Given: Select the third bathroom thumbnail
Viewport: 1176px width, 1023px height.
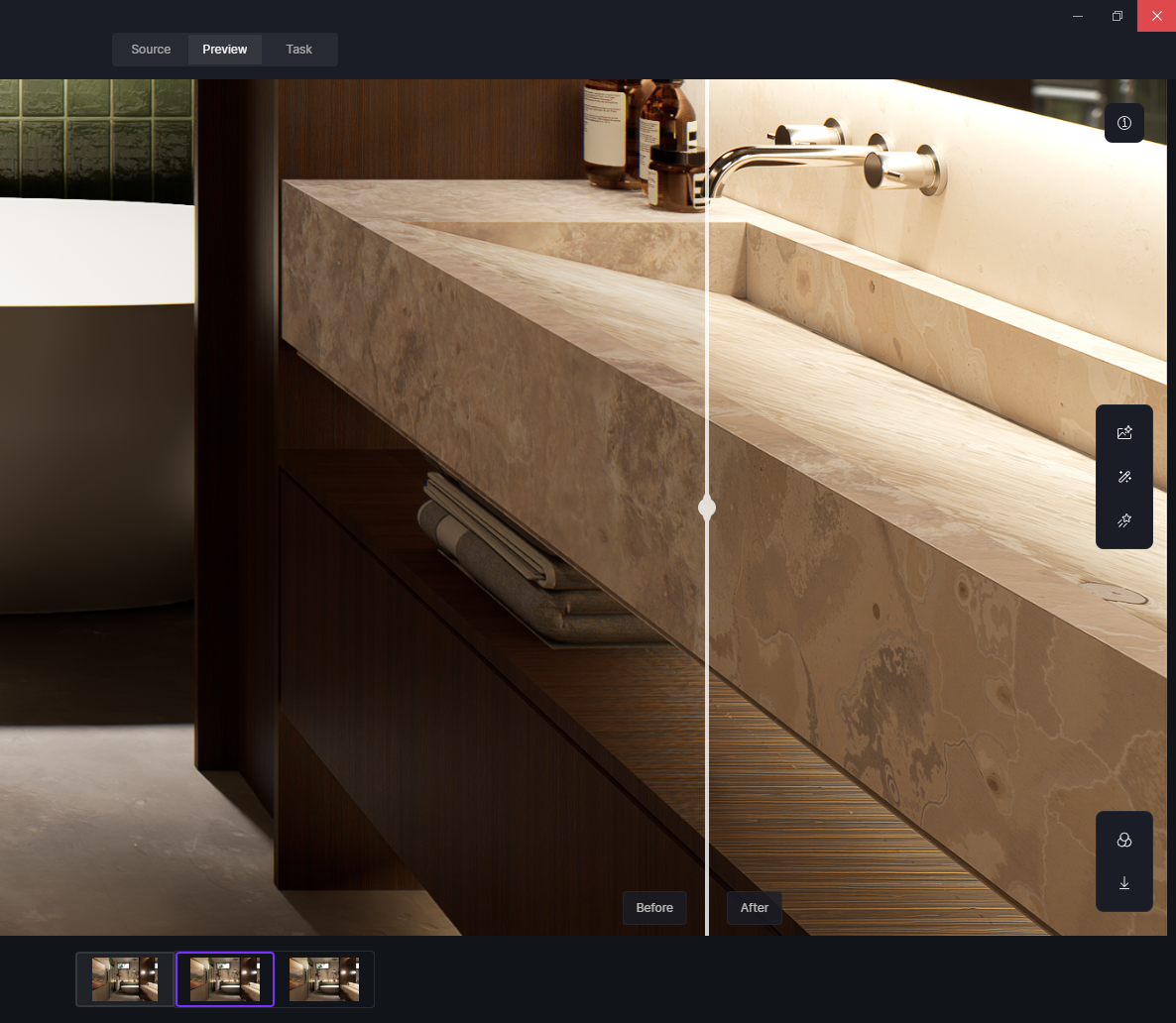Looking at the screenshot, I should click(x=324, y=979).
